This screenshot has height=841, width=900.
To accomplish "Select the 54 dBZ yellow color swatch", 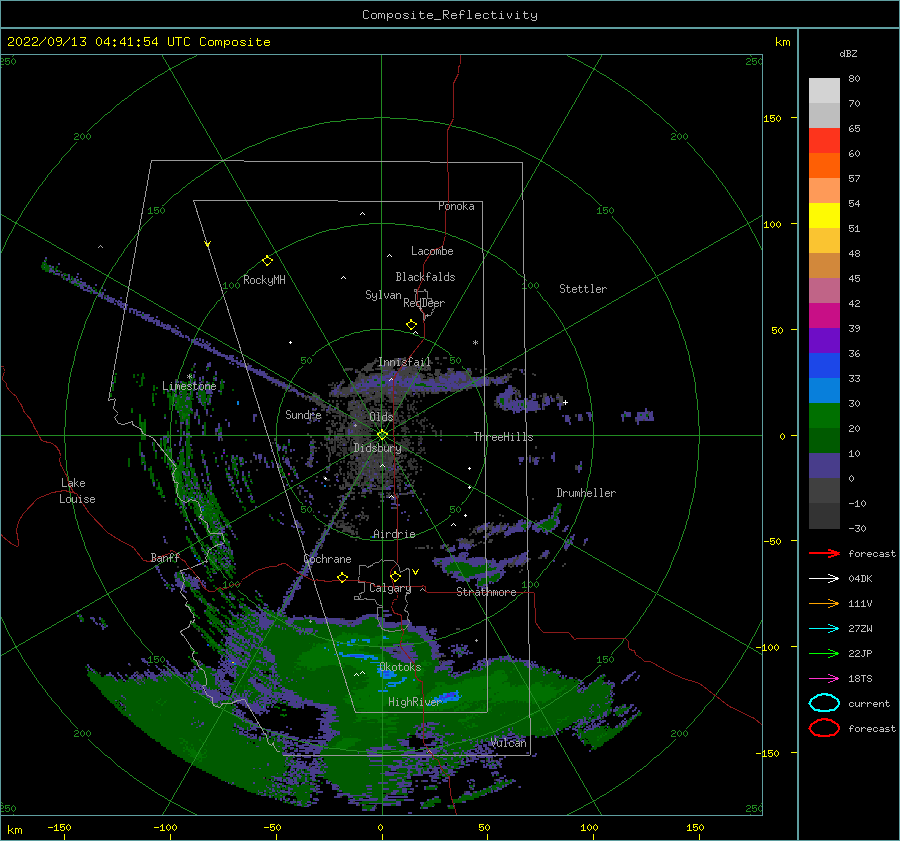I will (824, 215).
